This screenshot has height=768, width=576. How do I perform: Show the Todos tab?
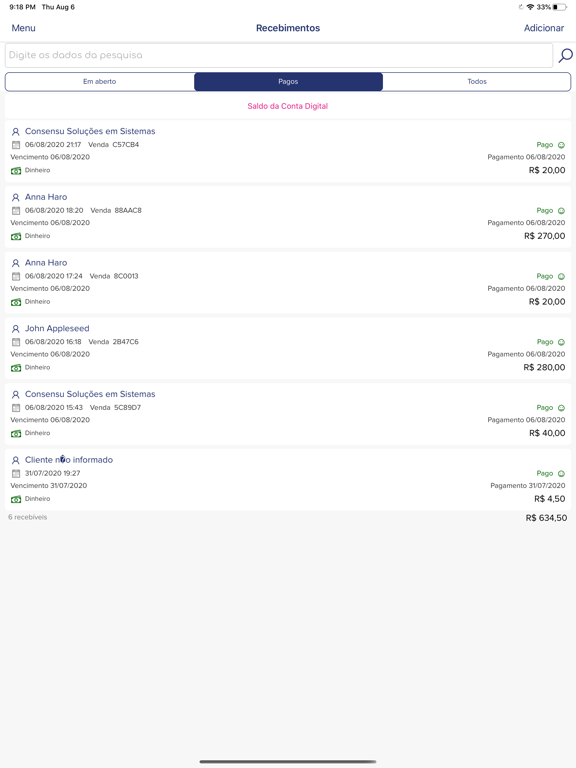[477, 82]
